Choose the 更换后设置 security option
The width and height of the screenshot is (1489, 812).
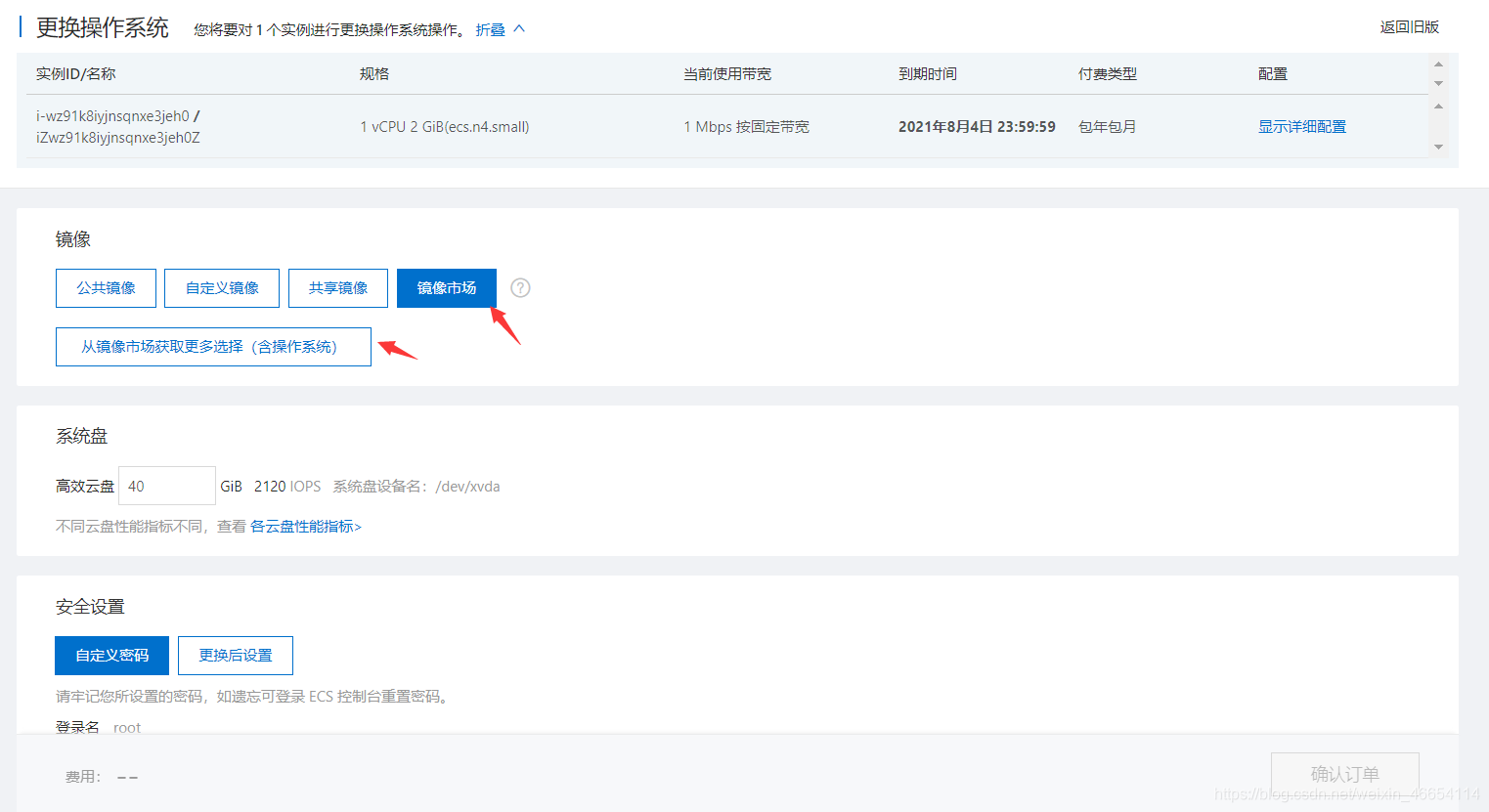pyautogui.click(x=236, y=656)
